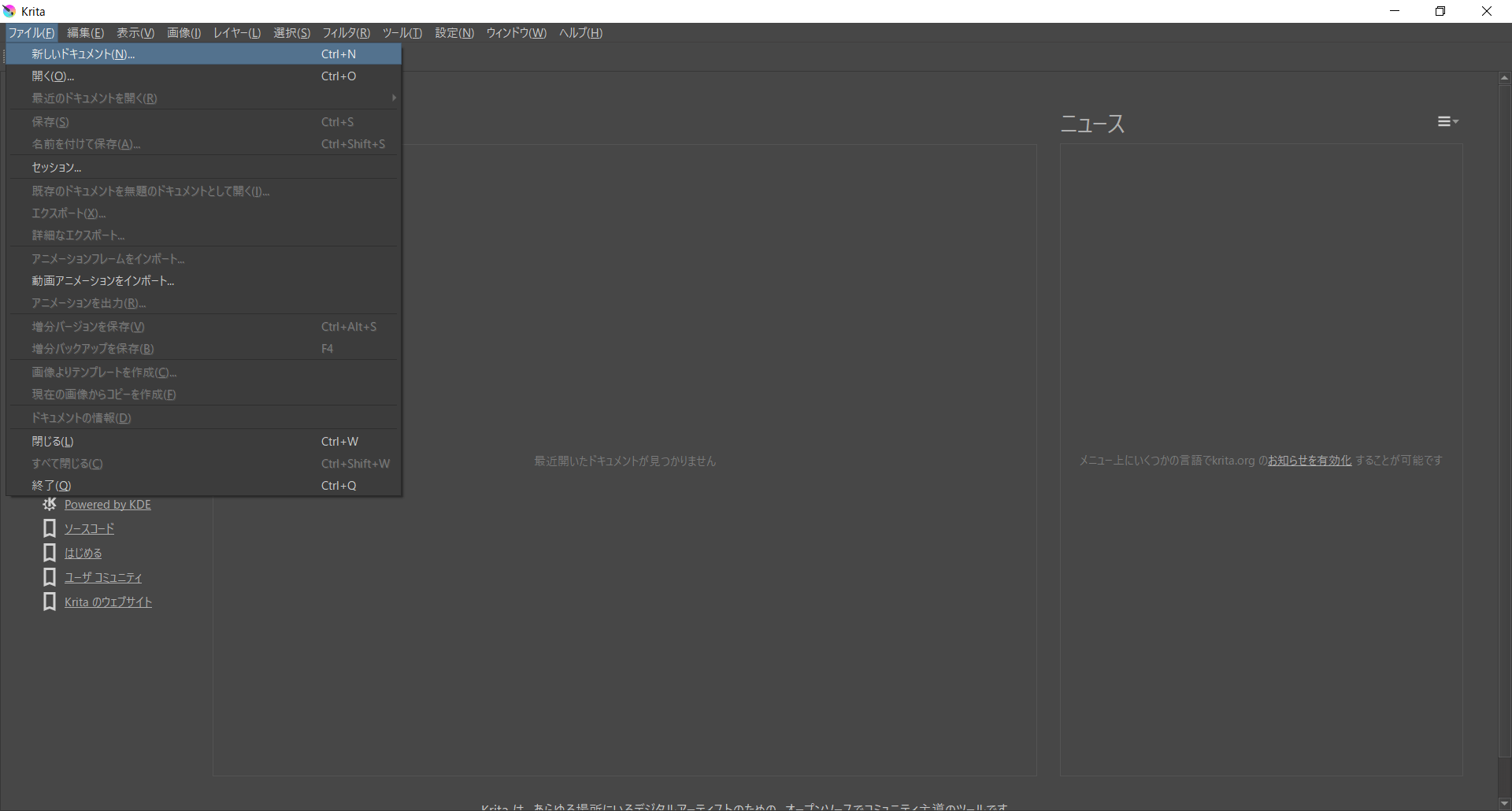Select 終了(Q) to quit Krita

[x=204, y=486]
